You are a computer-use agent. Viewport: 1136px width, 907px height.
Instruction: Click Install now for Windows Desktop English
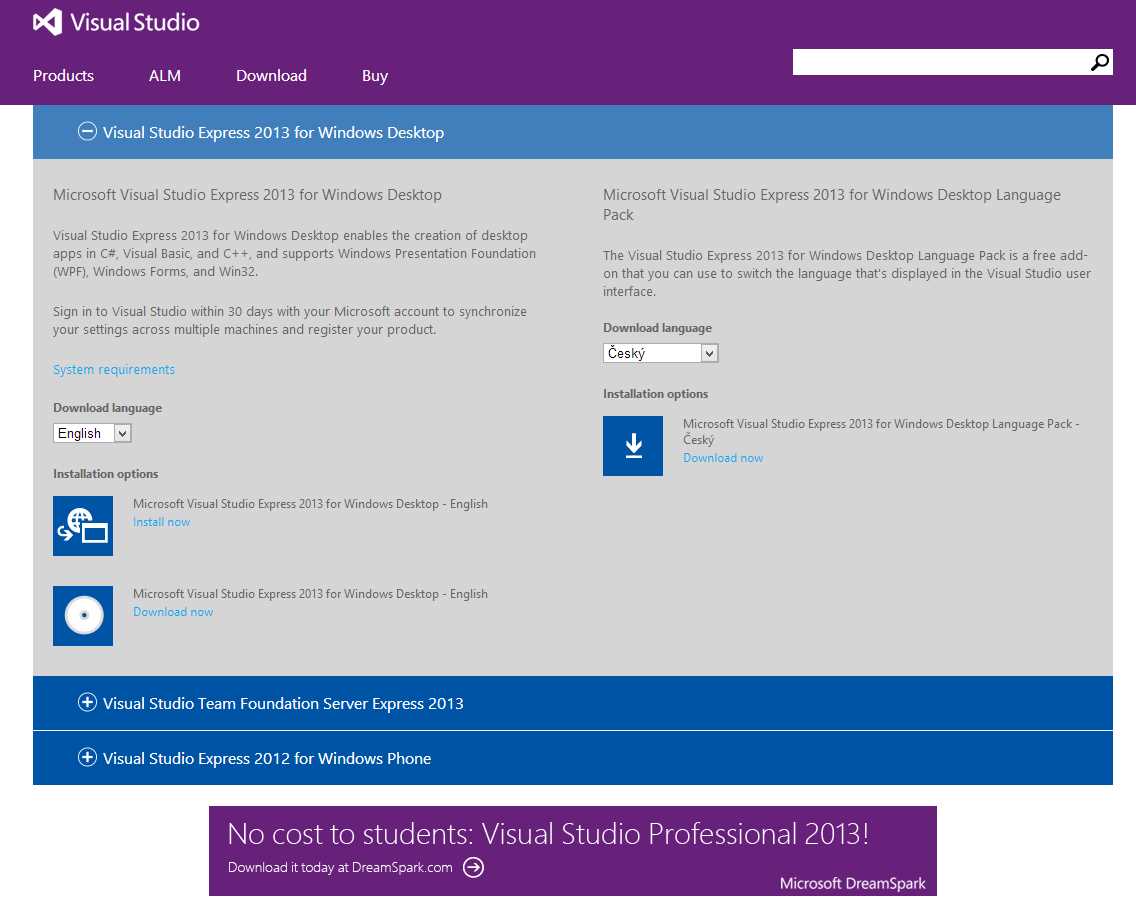click(161, 521)
